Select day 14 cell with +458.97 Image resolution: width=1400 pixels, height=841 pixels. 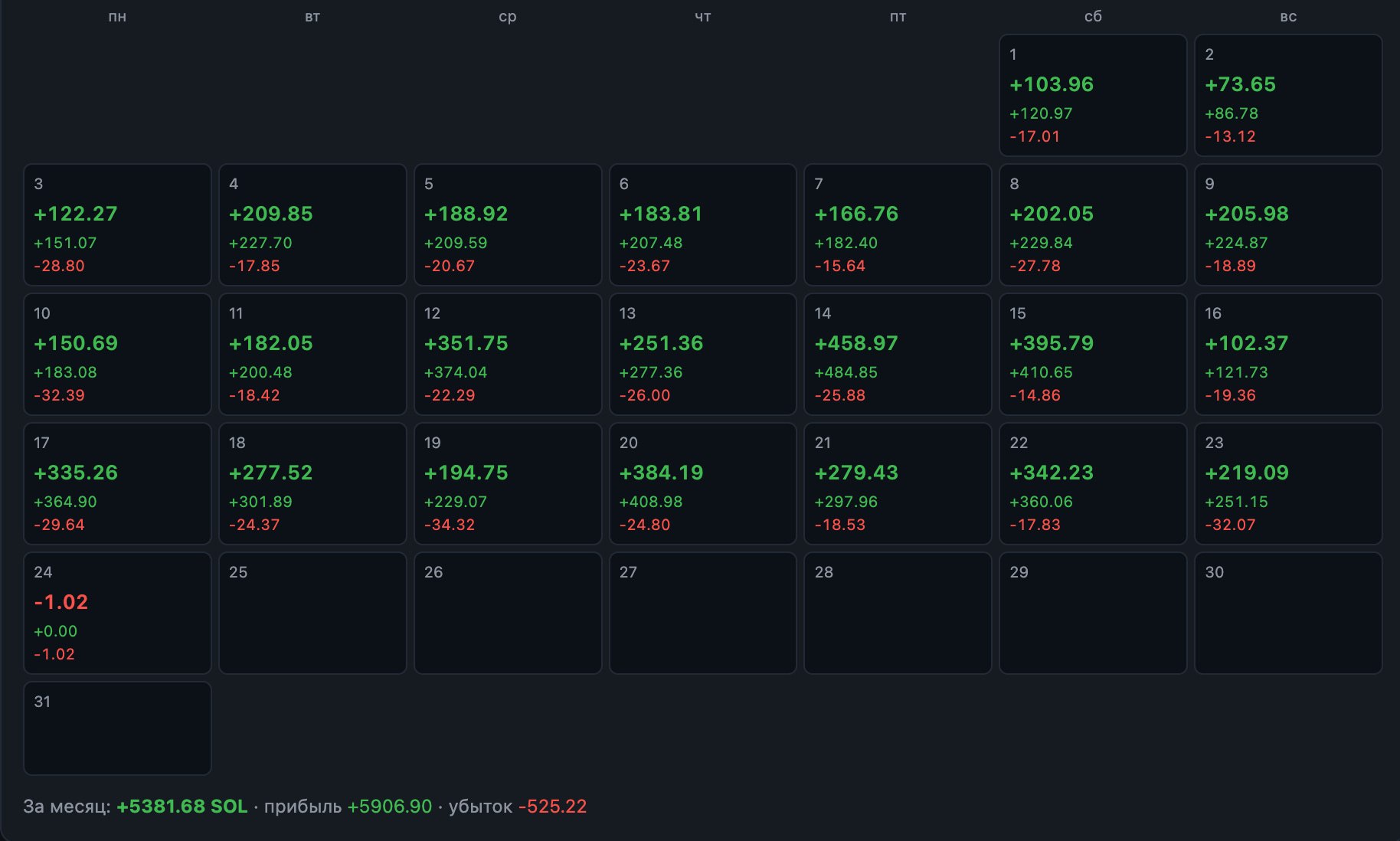(898, 354)
